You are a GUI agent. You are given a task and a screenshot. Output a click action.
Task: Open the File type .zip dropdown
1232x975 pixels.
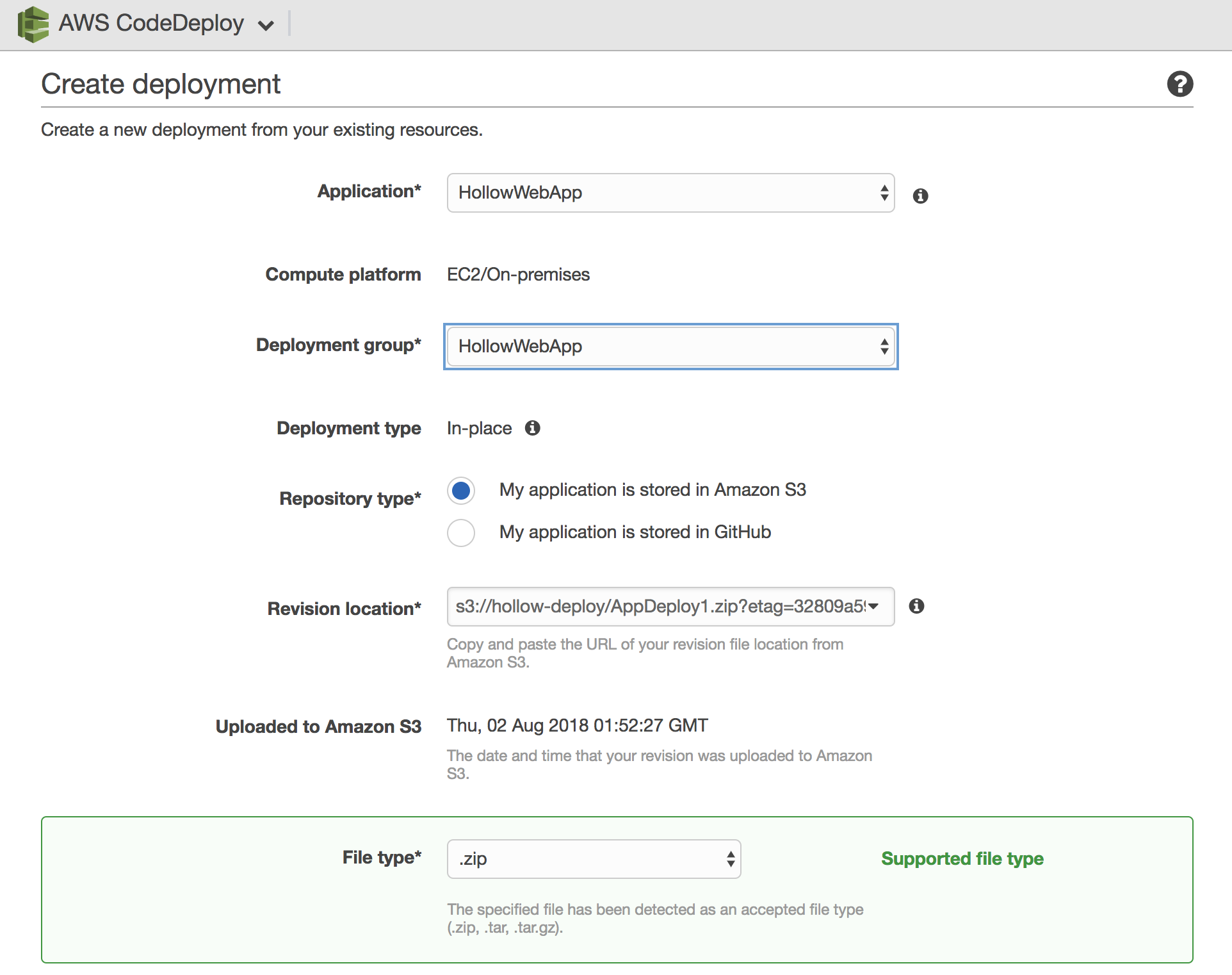point(593,859)
